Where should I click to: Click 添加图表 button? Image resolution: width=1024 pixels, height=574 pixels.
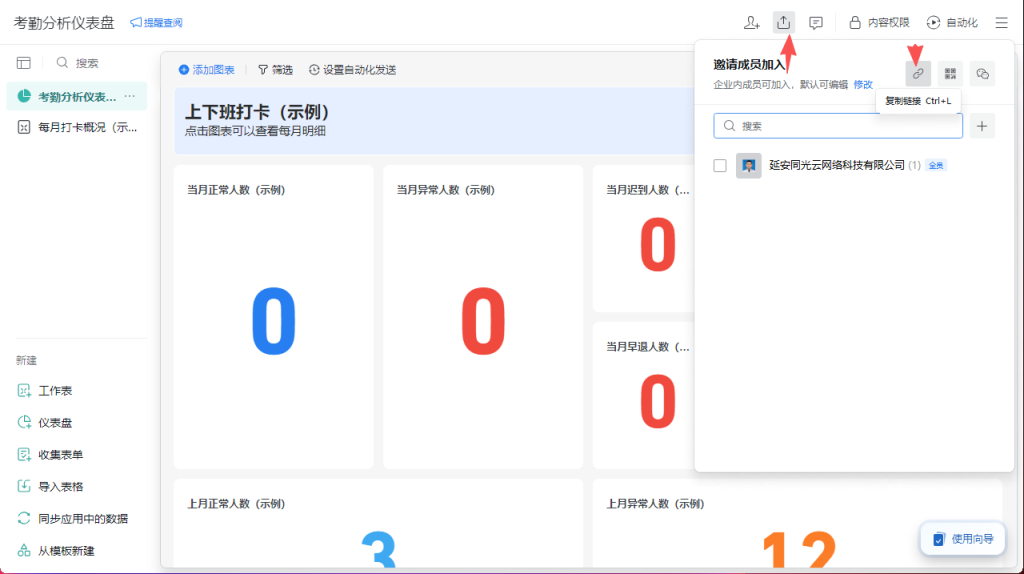pyautogui.click(x=206, y=69)
